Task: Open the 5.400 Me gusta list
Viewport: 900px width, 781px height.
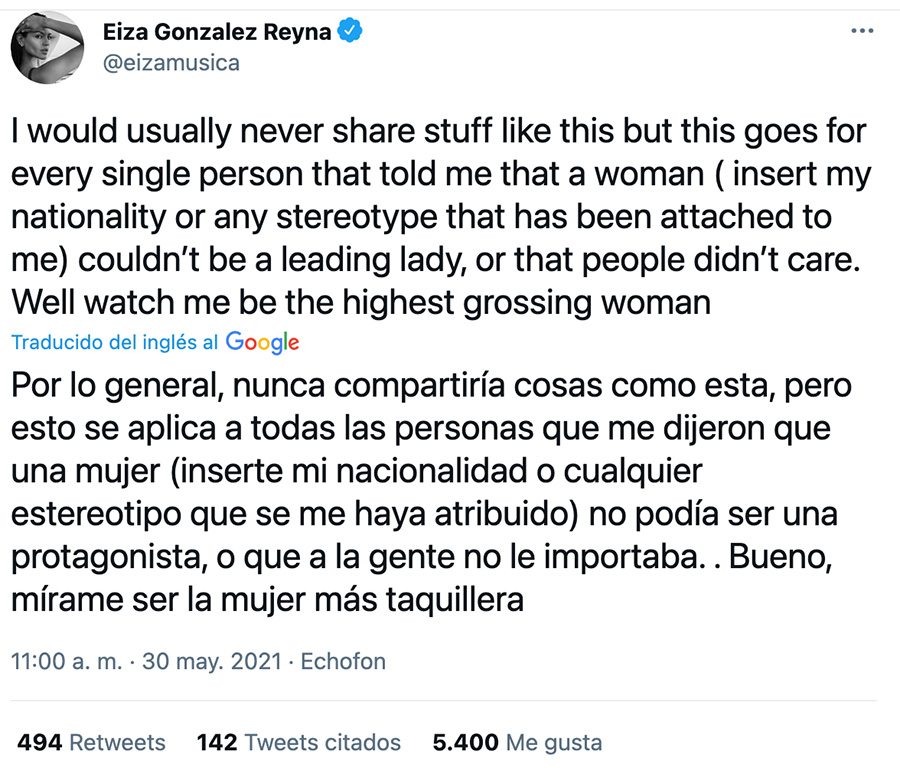Action: click(x=517, y=743)
